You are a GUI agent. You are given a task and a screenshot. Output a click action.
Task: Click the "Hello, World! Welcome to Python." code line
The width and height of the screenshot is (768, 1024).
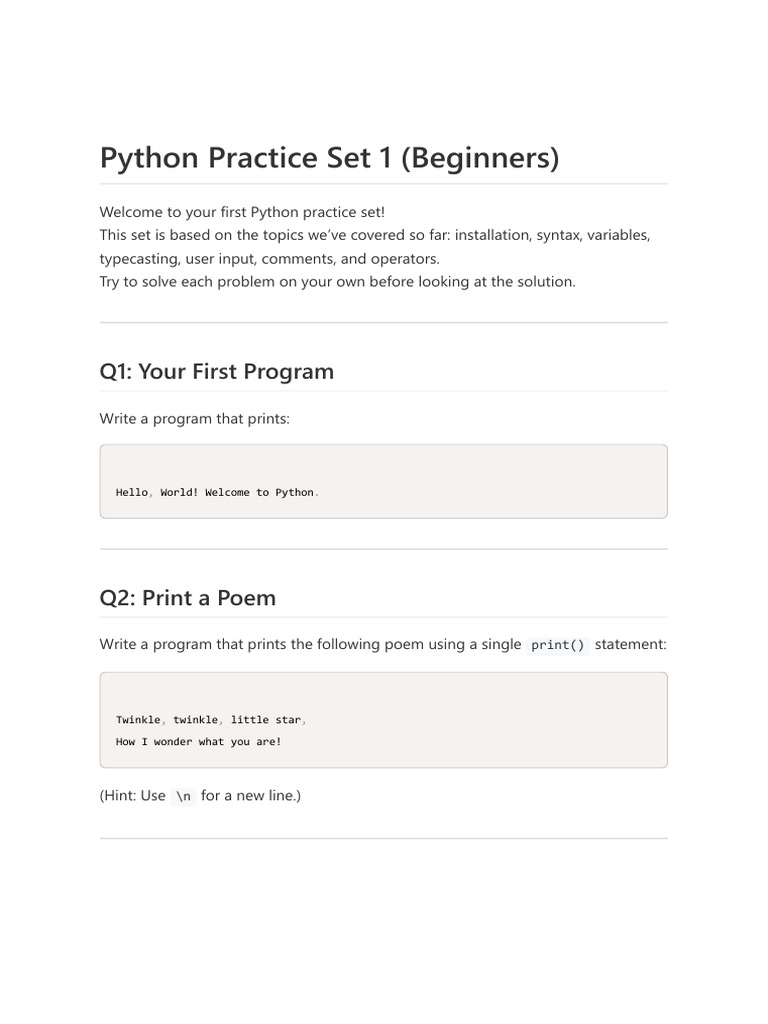[x=217, y=492]
